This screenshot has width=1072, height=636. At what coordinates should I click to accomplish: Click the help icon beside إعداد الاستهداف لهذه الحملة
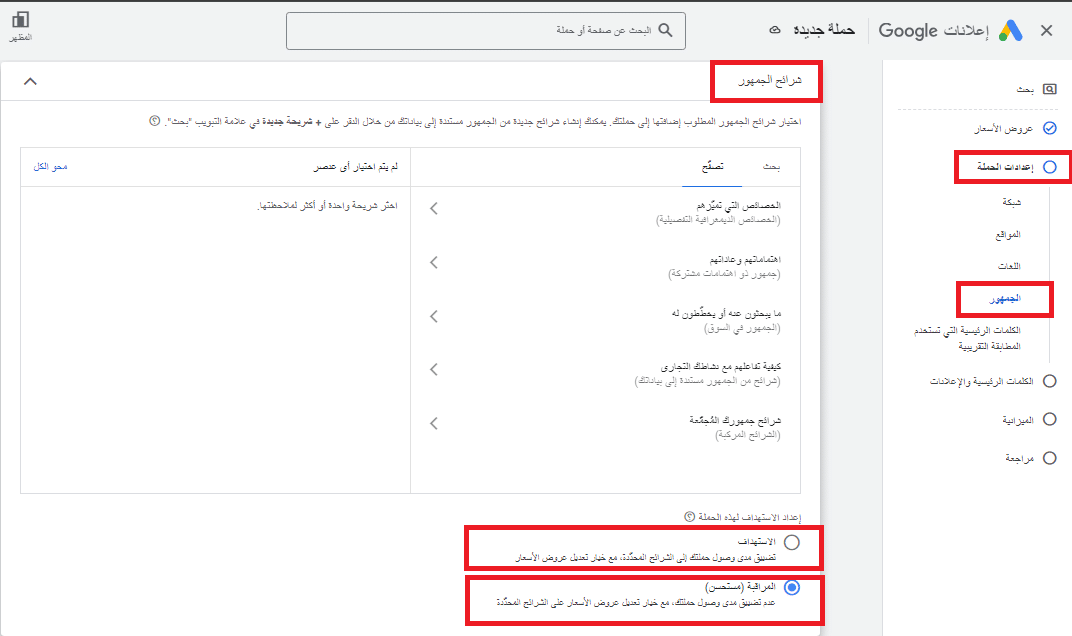690,516
